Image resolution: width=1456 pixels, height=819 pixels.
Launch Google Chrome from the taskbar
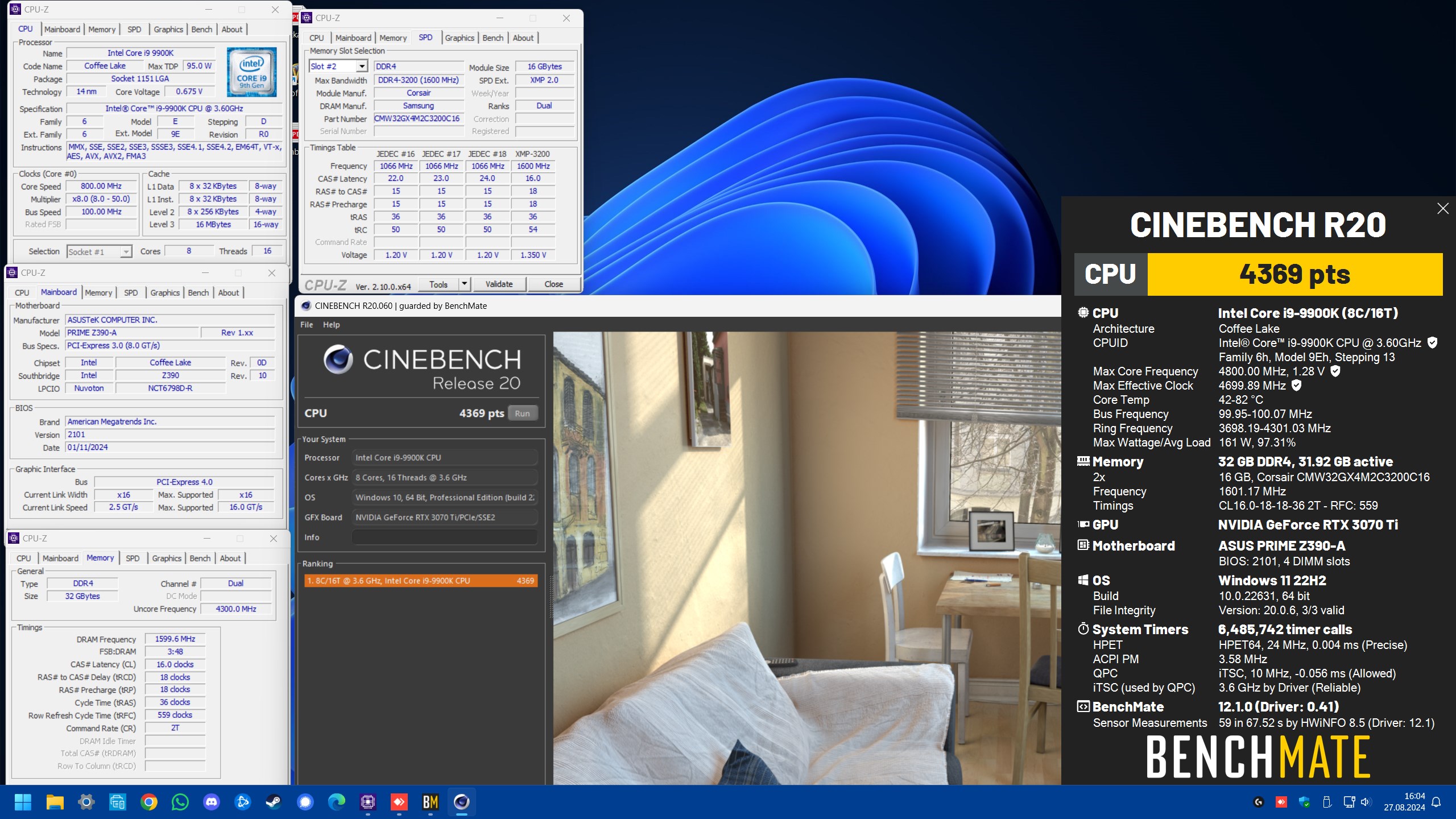pyautogui.click(x=149, y=802)
